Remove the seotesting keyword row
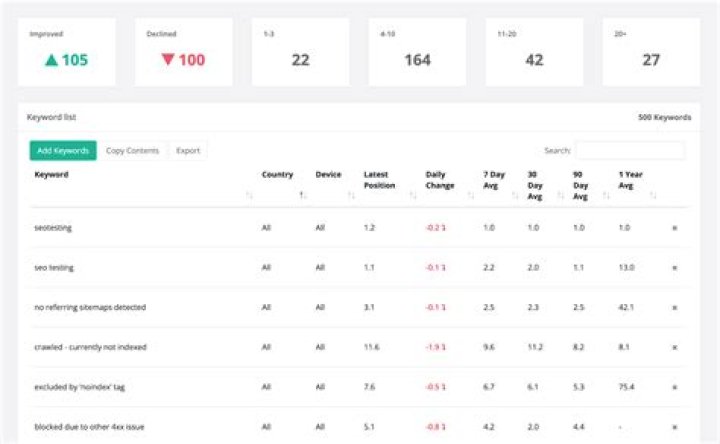The image size is (720, 444). tap(675, 228)
